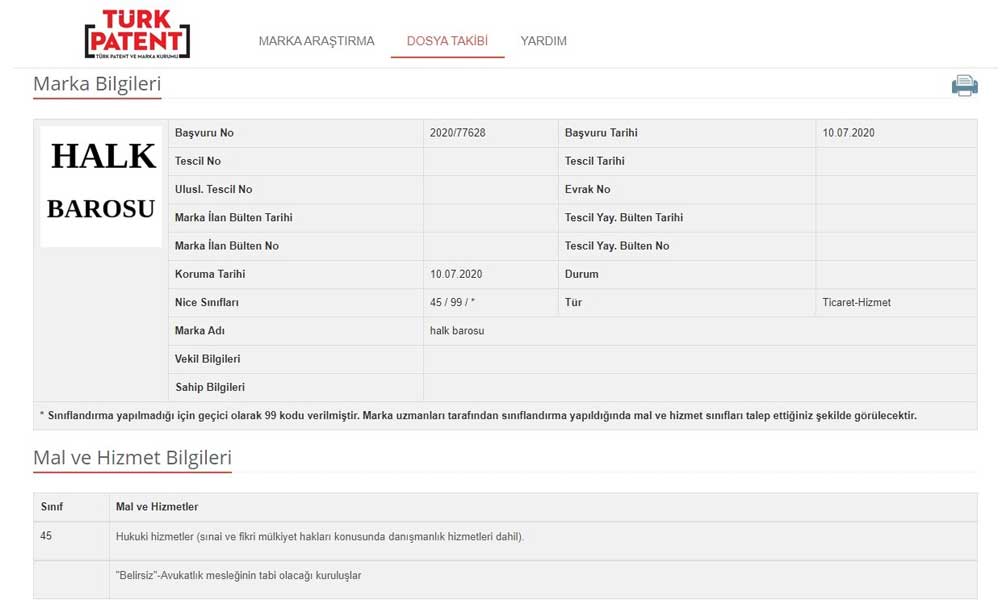
Task: Select the Hukuki hizmetler description text
Action: click(x=319, y=537)
